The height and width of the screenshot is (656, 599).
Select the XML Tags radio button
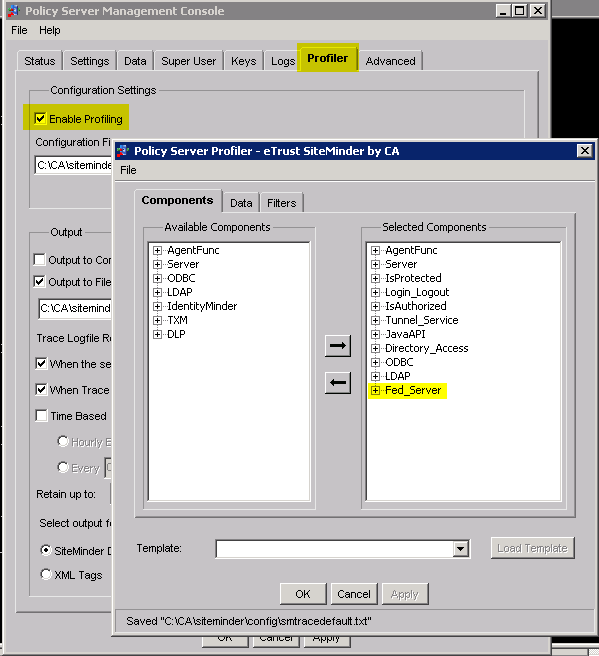point(46,574)
